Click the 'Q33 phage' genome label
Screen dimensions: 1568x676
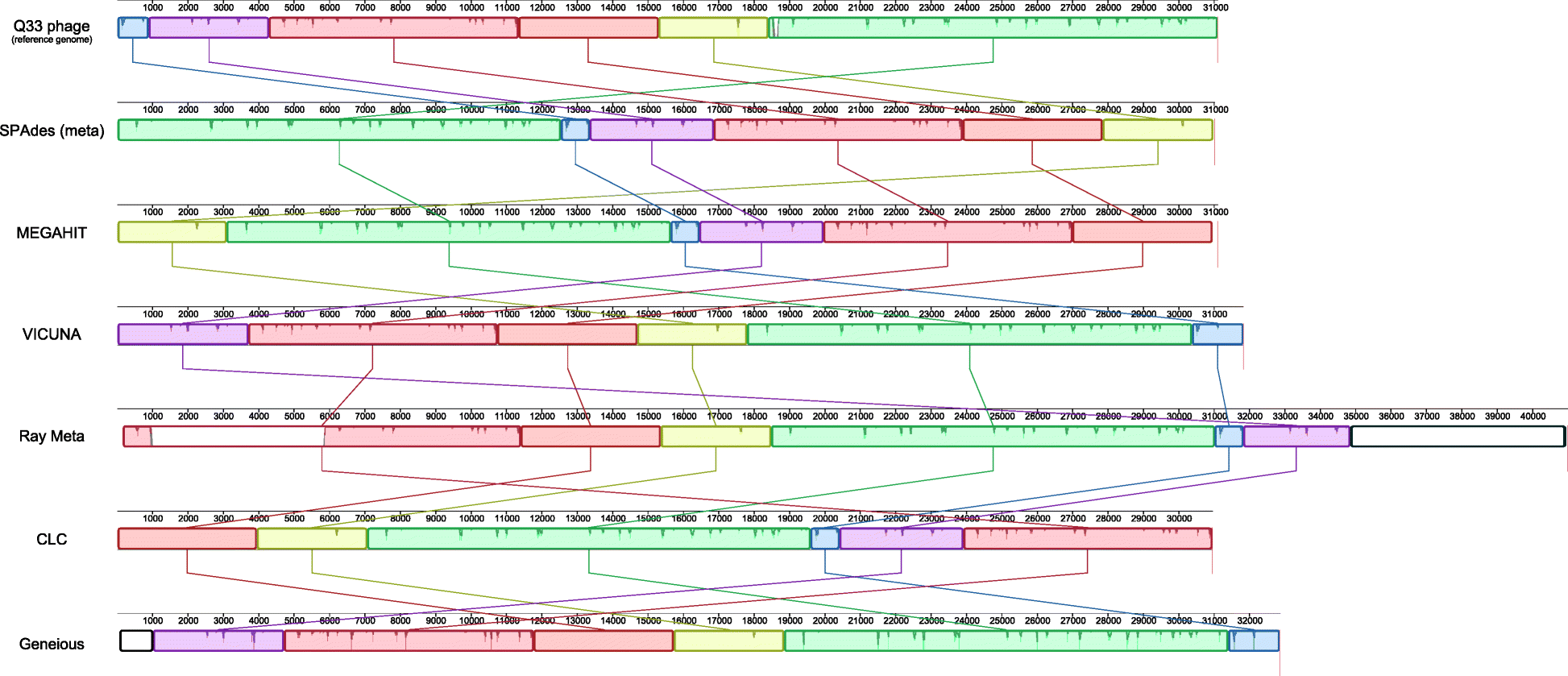pyautogui.click(x=52, y=26)
